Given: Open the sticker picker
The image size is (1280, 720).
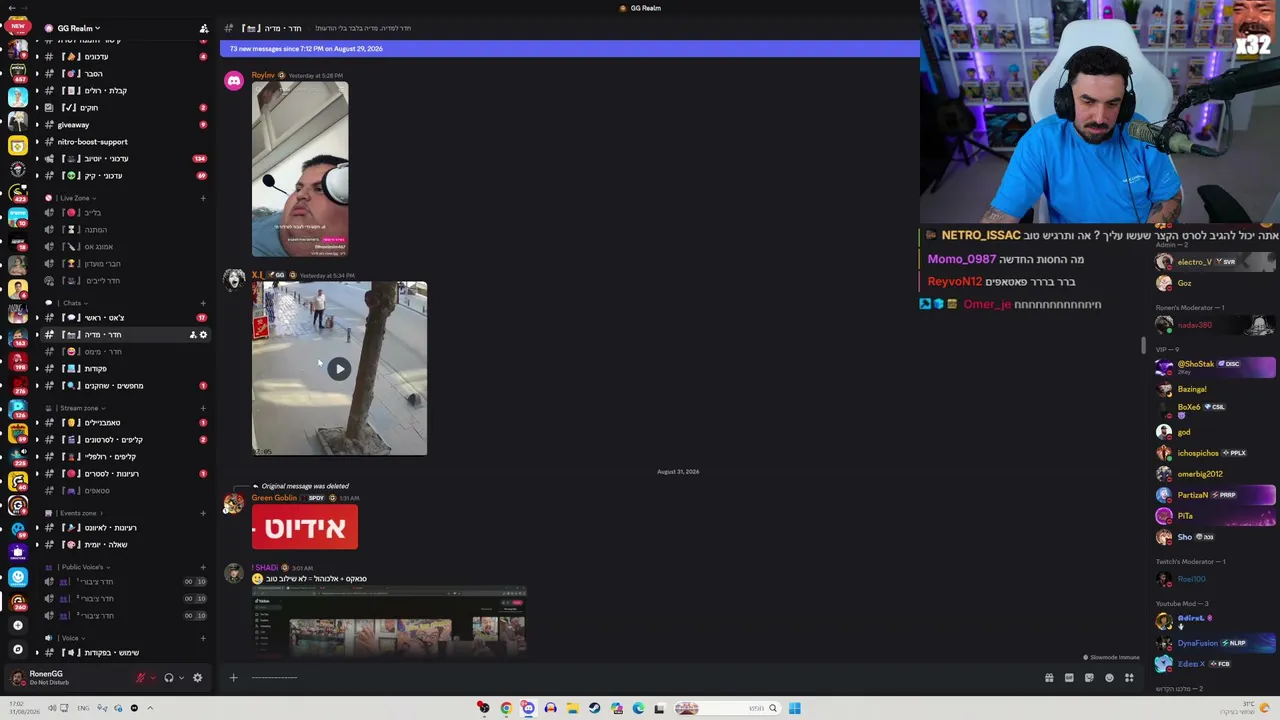Looking at the screenshot, I should tap(1089, 678).
